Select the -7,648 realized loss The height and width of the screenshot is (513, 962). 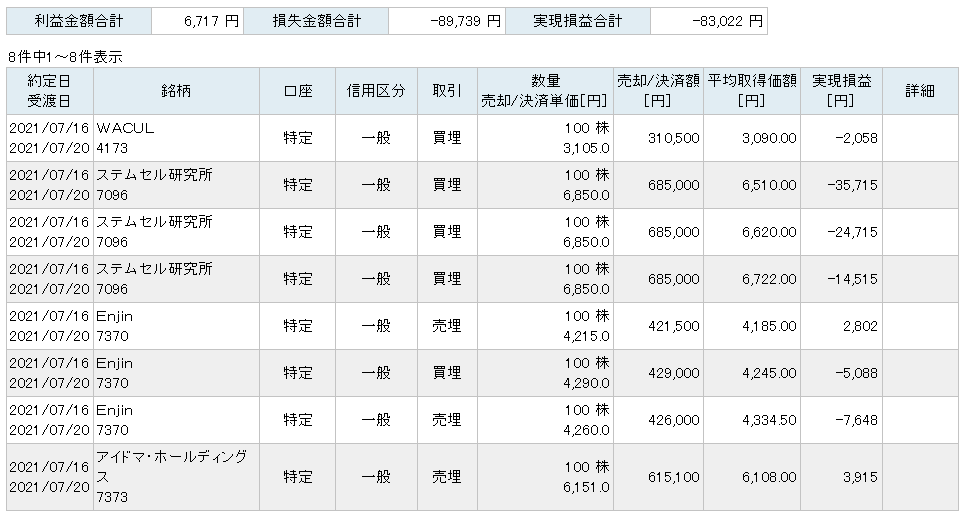click(856, 420)
